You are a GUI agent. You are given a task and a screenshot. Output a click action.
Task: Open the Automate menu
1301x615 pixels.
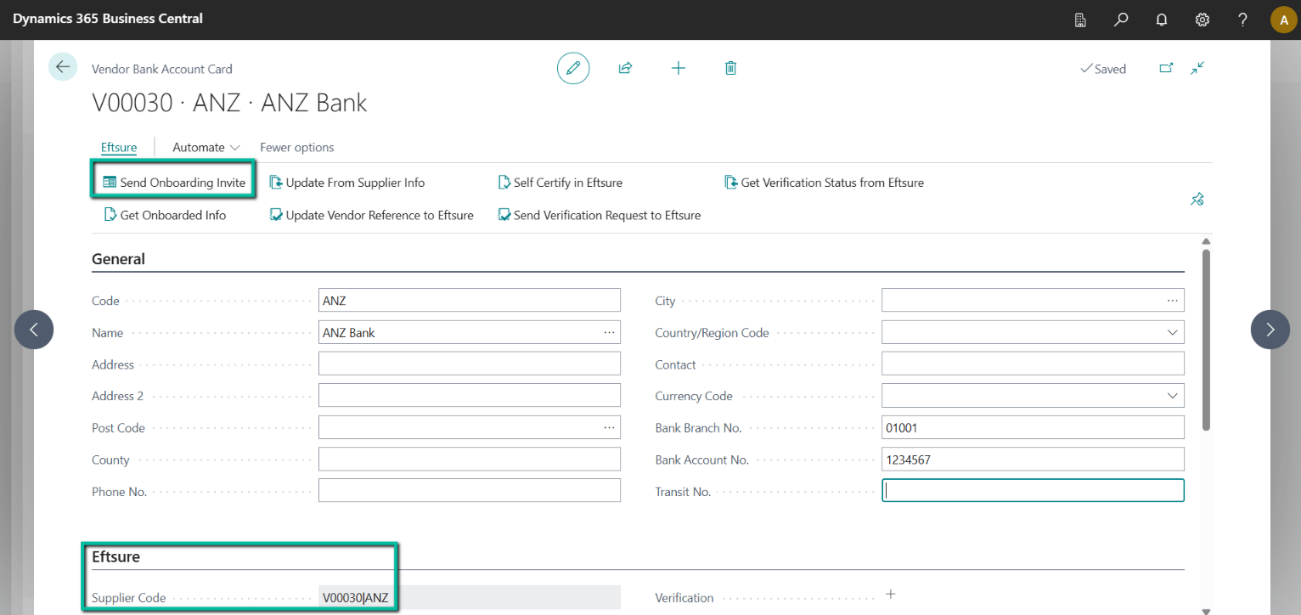(x=206, y=147)
